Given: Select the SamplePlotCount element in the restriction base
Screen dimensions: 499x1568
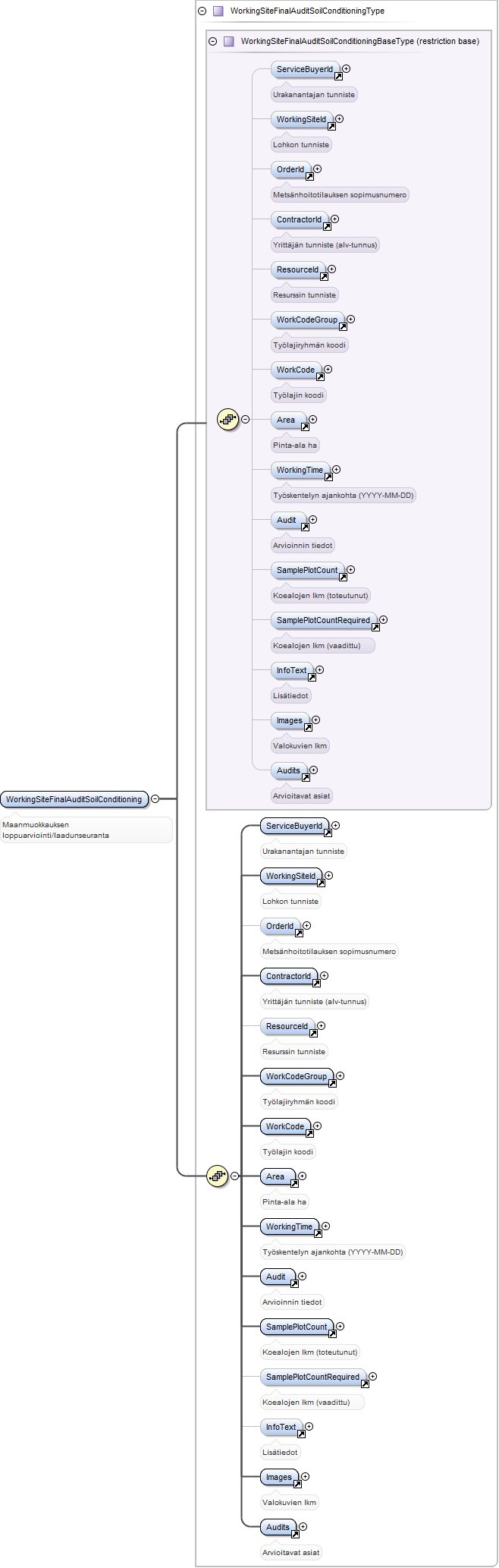Looking at the screenshot, I should click(307, 570).
